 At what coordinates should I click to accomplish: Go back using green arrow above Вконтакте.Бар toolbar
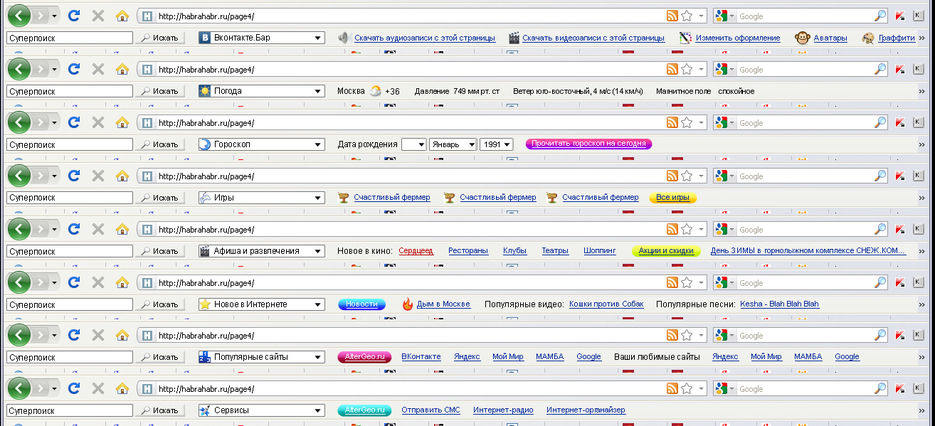19,16
